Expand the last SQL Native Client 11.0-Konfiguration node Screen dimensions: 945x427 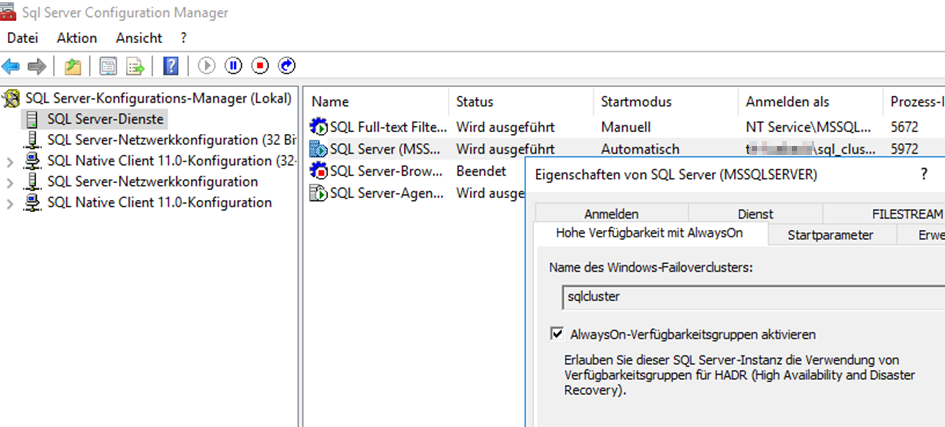10,203
